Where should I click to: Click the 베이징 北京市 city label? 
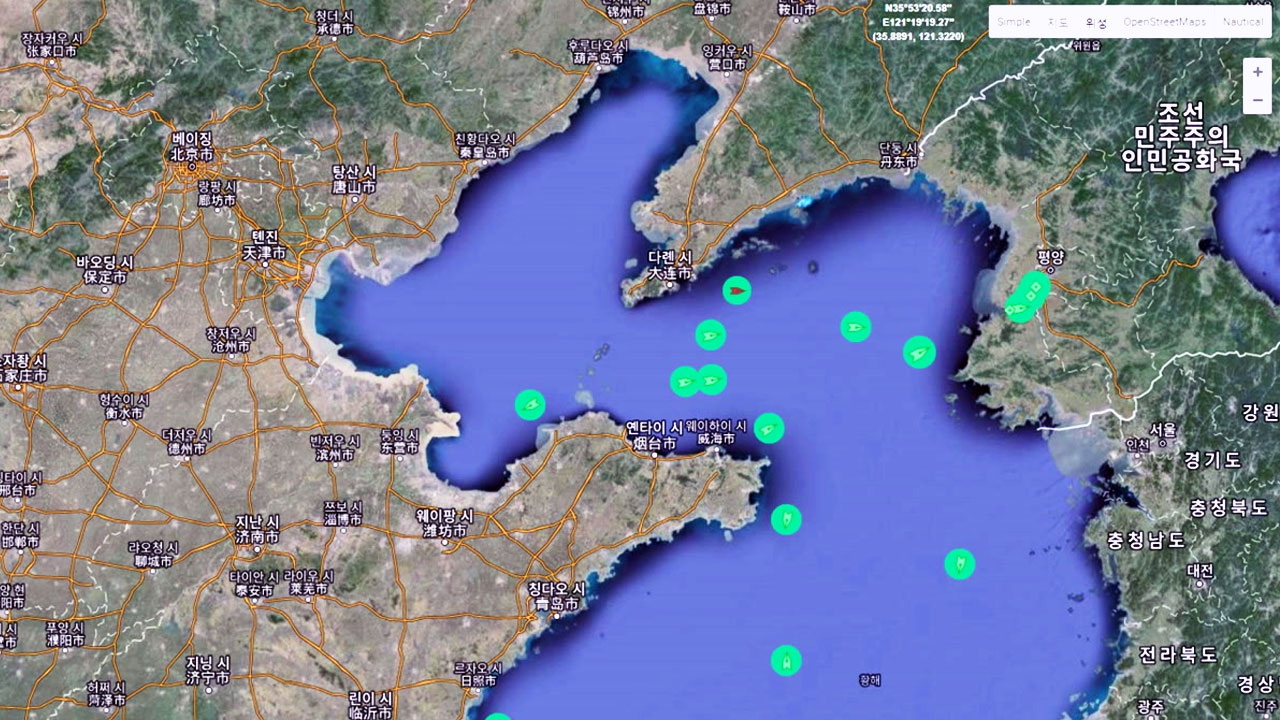pyautogui.click(x=192, y=146)
